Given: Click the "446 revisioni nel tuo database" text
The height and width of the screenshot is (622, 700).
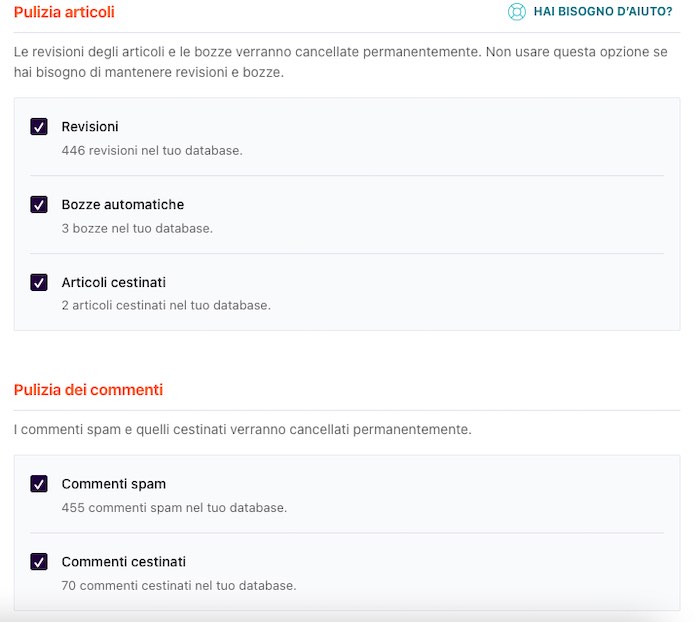Looking at the screenshot, I should (x=152, y=151).
